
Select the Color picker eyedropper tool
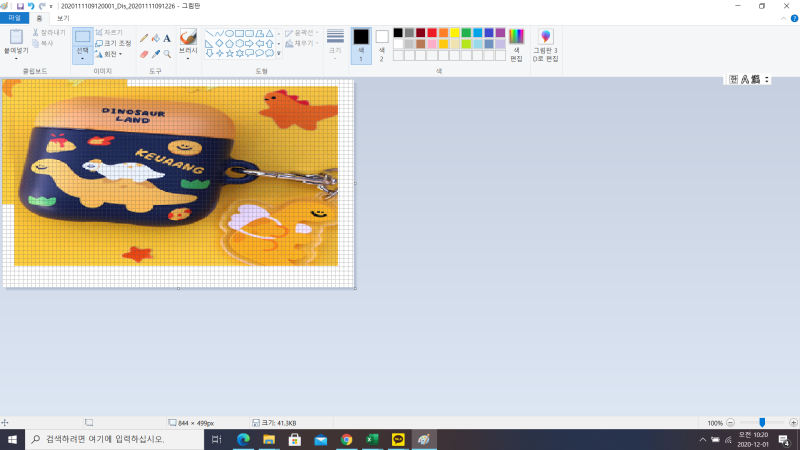[x=156, y=54]
